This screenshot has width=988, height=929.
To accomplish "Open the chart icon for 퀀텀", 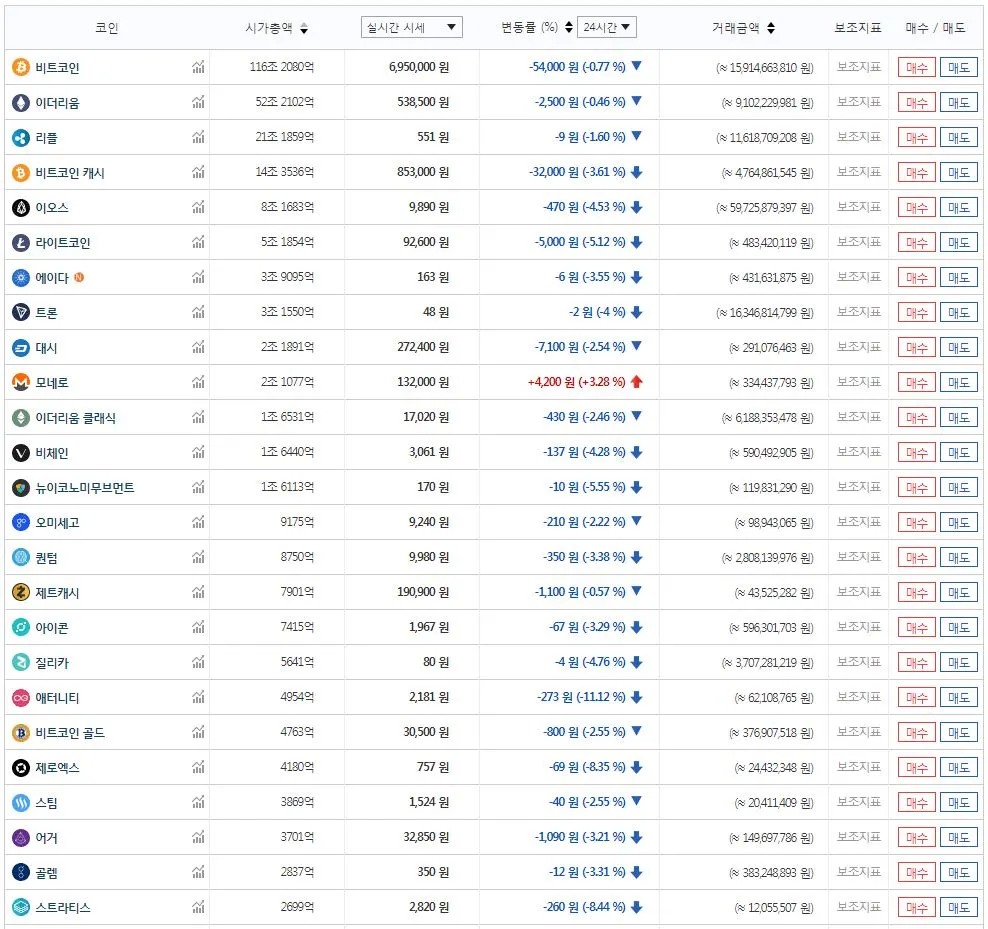I will point(198,557).
